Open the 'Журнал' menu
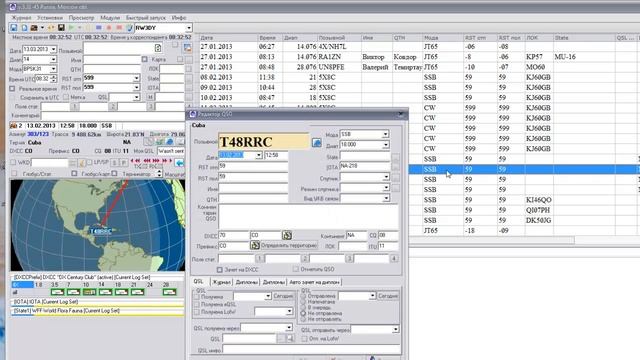The image size is (640, 360). coord(21,18)
